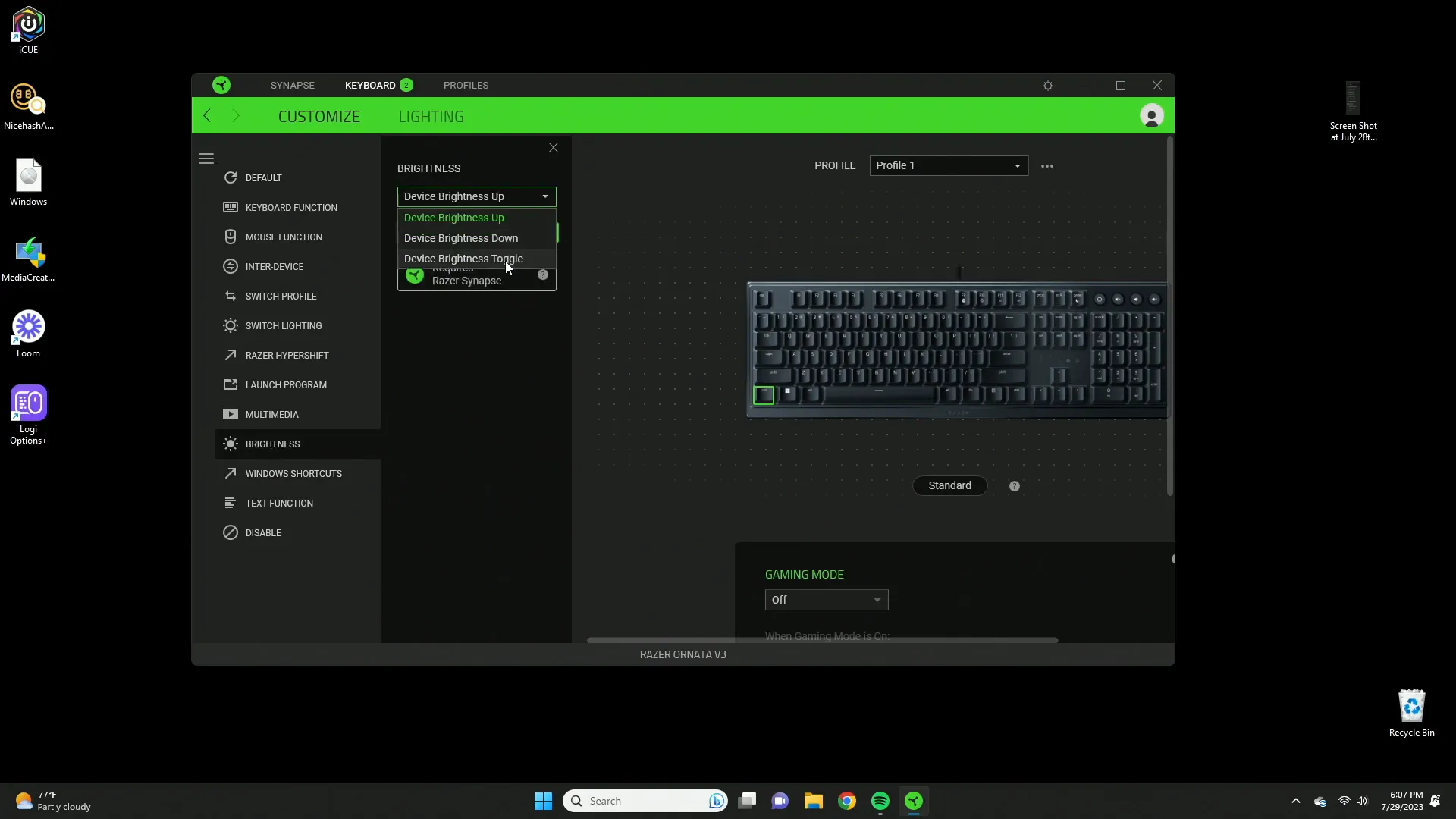Show hidden system tray icons
1456x819 pixels.
tap(1295, 801)
